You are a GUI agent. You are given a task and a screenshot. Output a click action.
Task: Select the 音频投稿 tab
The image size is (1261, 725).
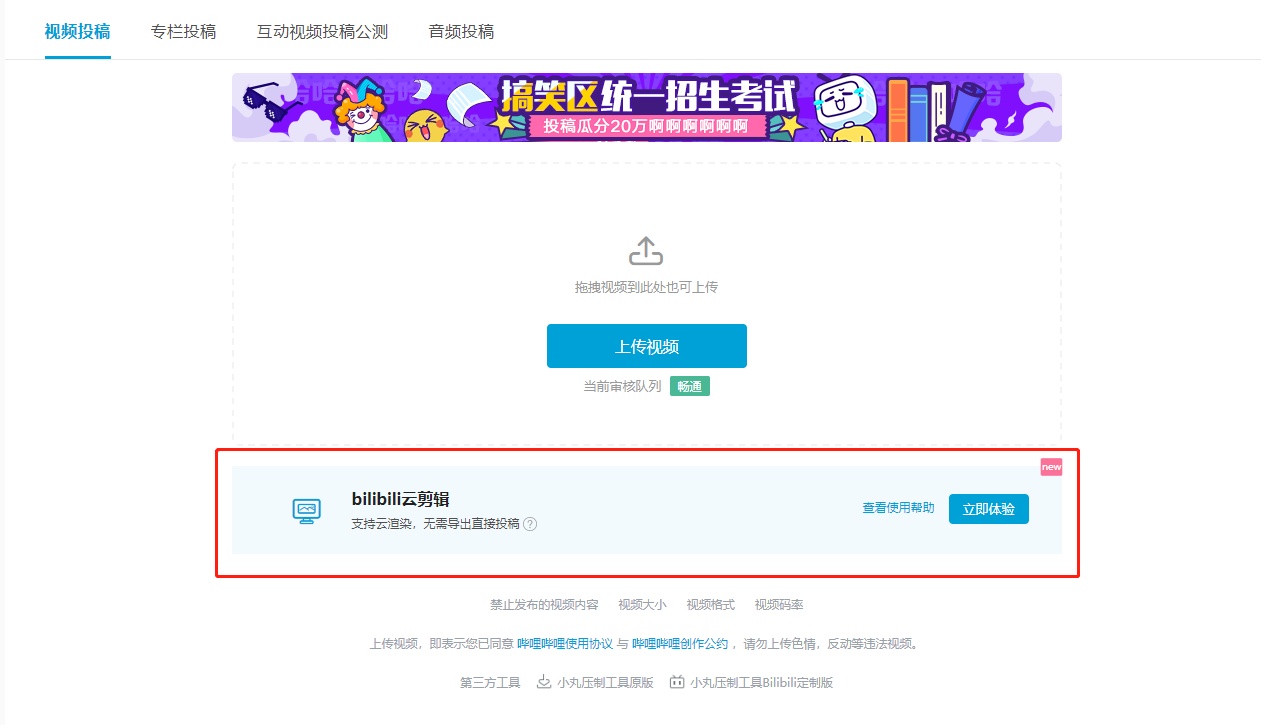point(461,31)
